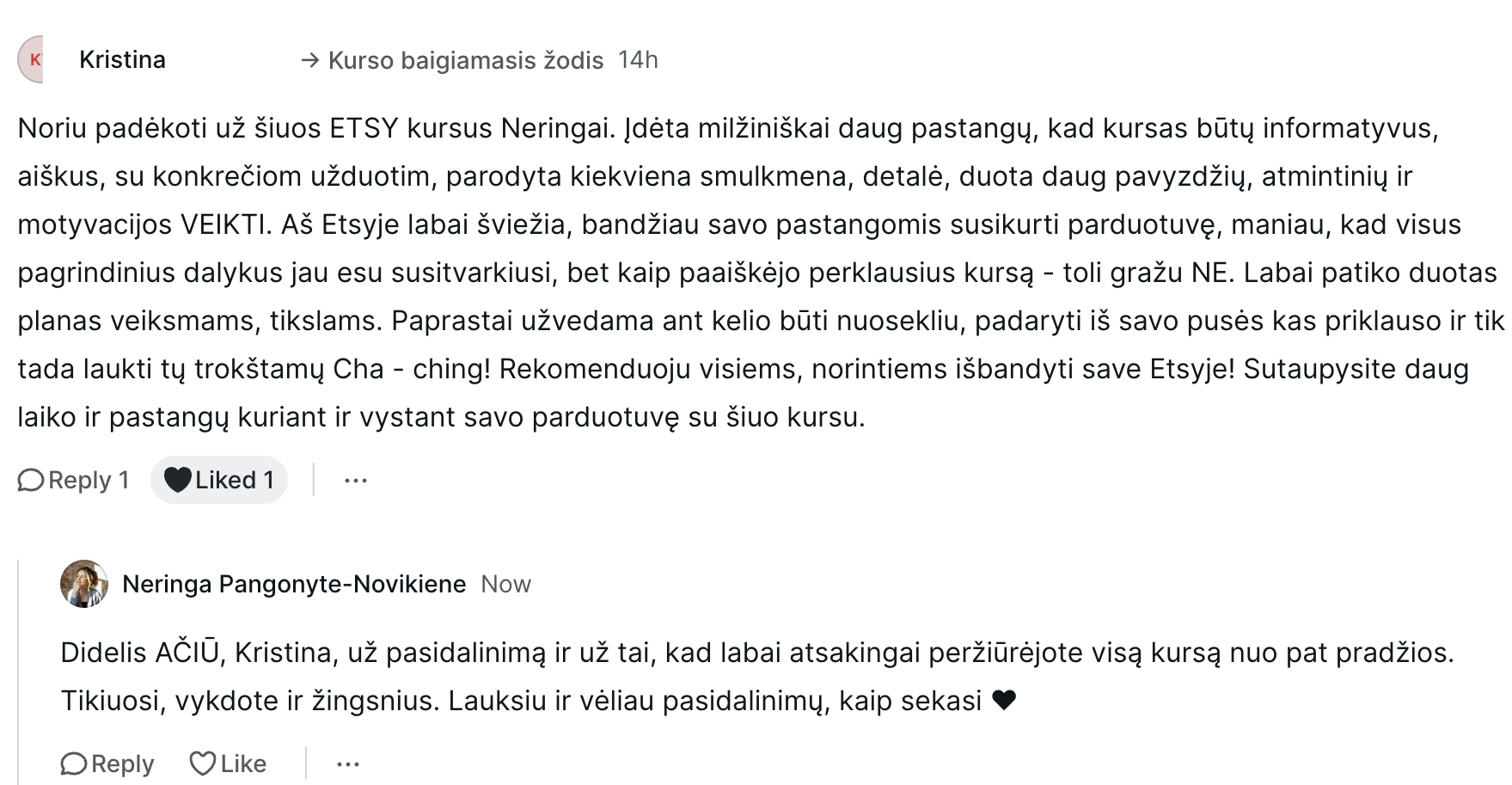Click the speech bubble icon beside "Reply 1"

point(31,480)
